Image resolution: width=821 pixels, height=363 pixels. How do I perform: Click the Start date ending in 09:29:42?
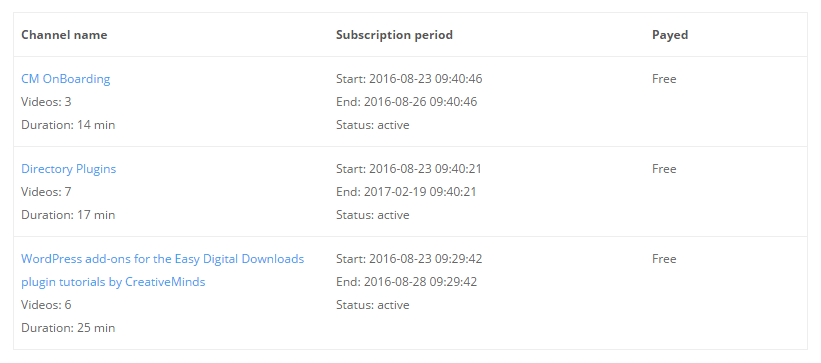click(409, 259)
